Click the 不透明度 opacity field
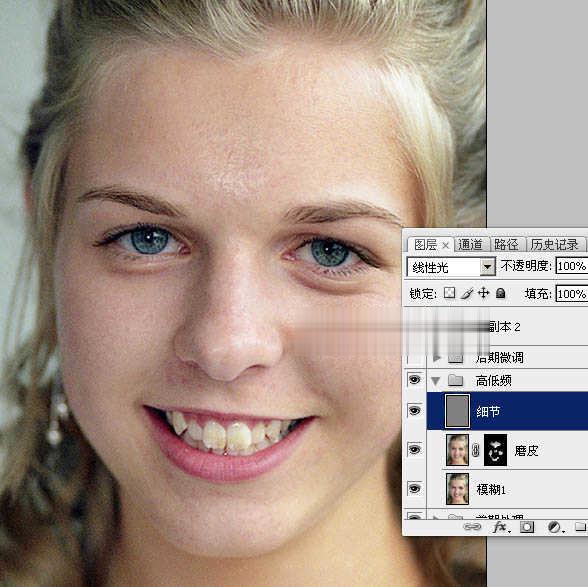The height and width of the screenshot is (587, 588). tap(572, 266)
